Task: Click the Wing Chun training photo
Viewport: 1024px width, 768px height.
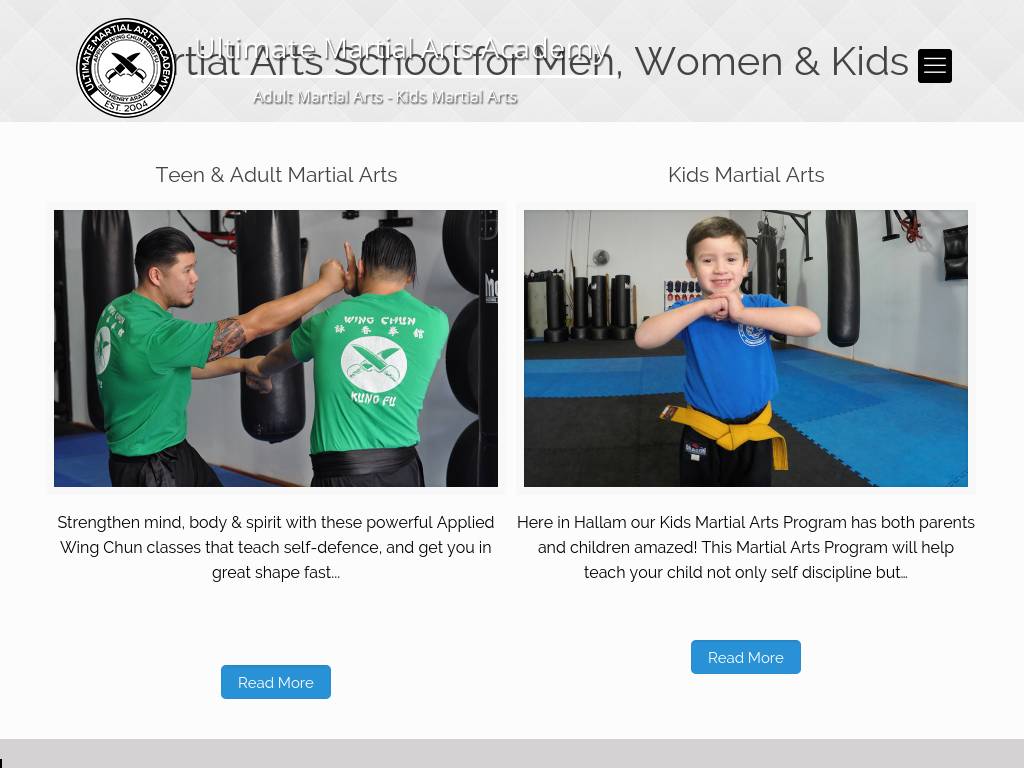Action: 276,348
